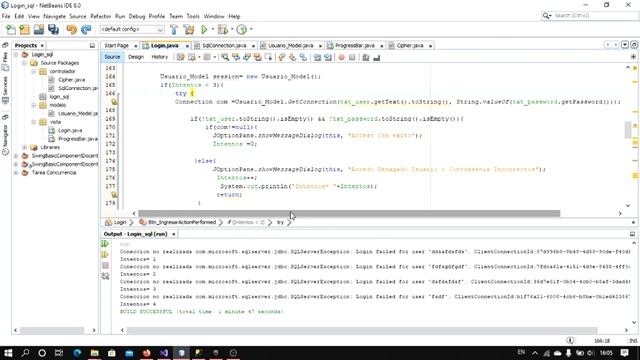Click the New Project toolbar icon
The width and height of the screenshot is (640, 360).
coord(24,29)
